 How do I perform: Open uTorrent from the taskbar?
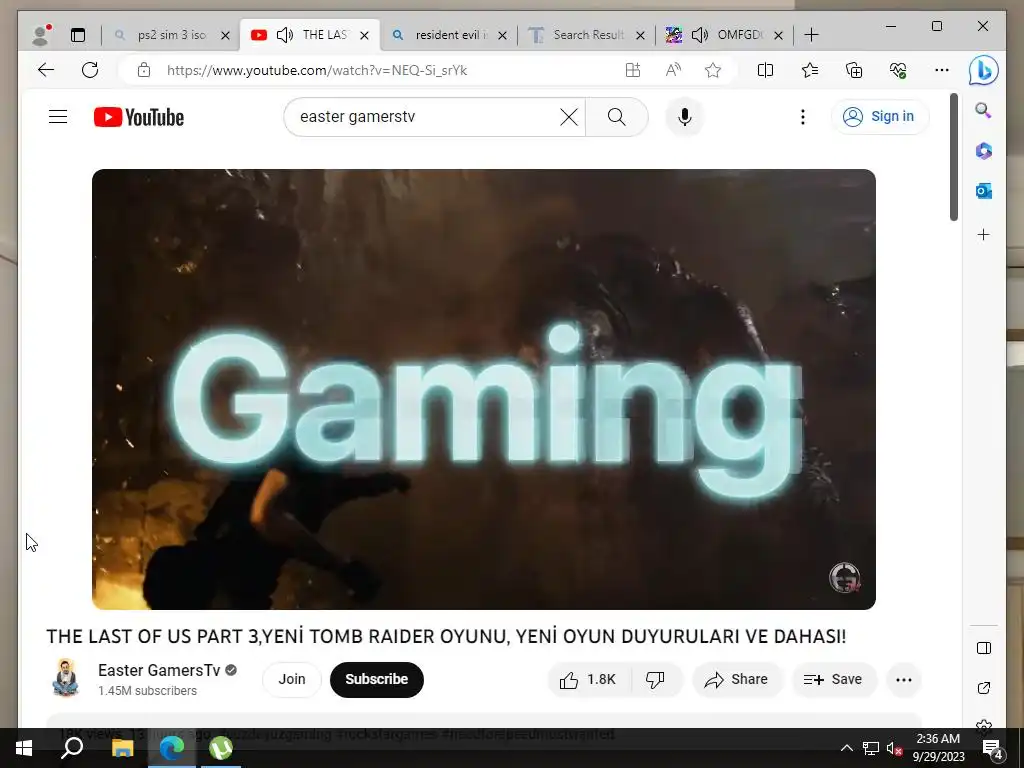pyautogui.click(x=221, y=748)
